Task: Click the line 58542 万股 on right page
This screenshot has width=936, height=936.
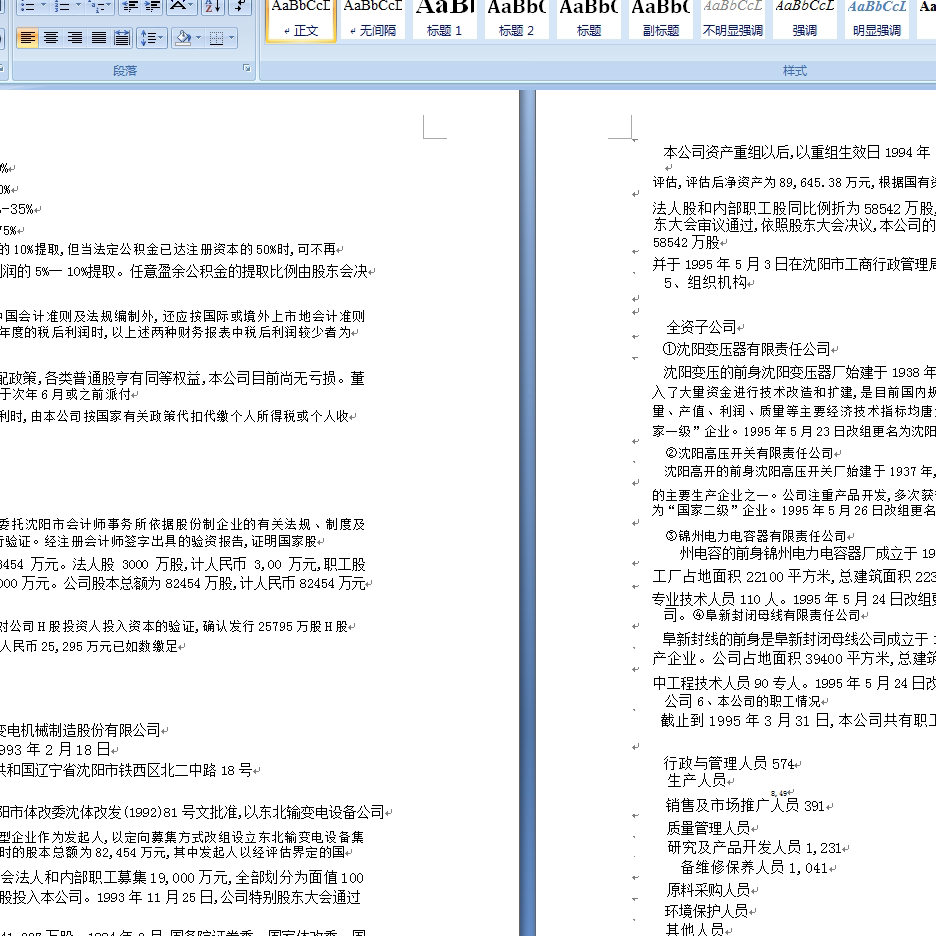Action: click(x=686, y=242)
